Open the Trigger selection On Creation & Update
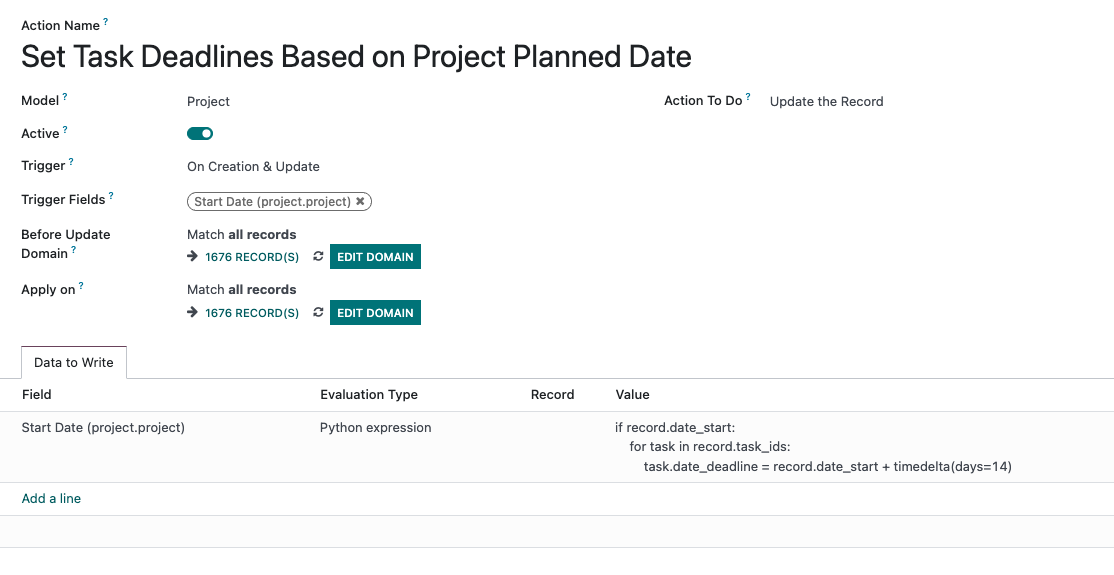The image size is (1114, 575). point(253,167)
